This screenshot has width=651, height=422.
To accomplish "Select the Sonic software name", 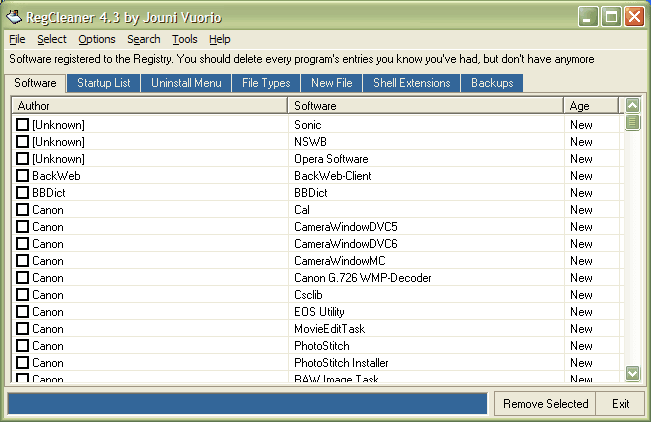I will (x=308, y=125).
